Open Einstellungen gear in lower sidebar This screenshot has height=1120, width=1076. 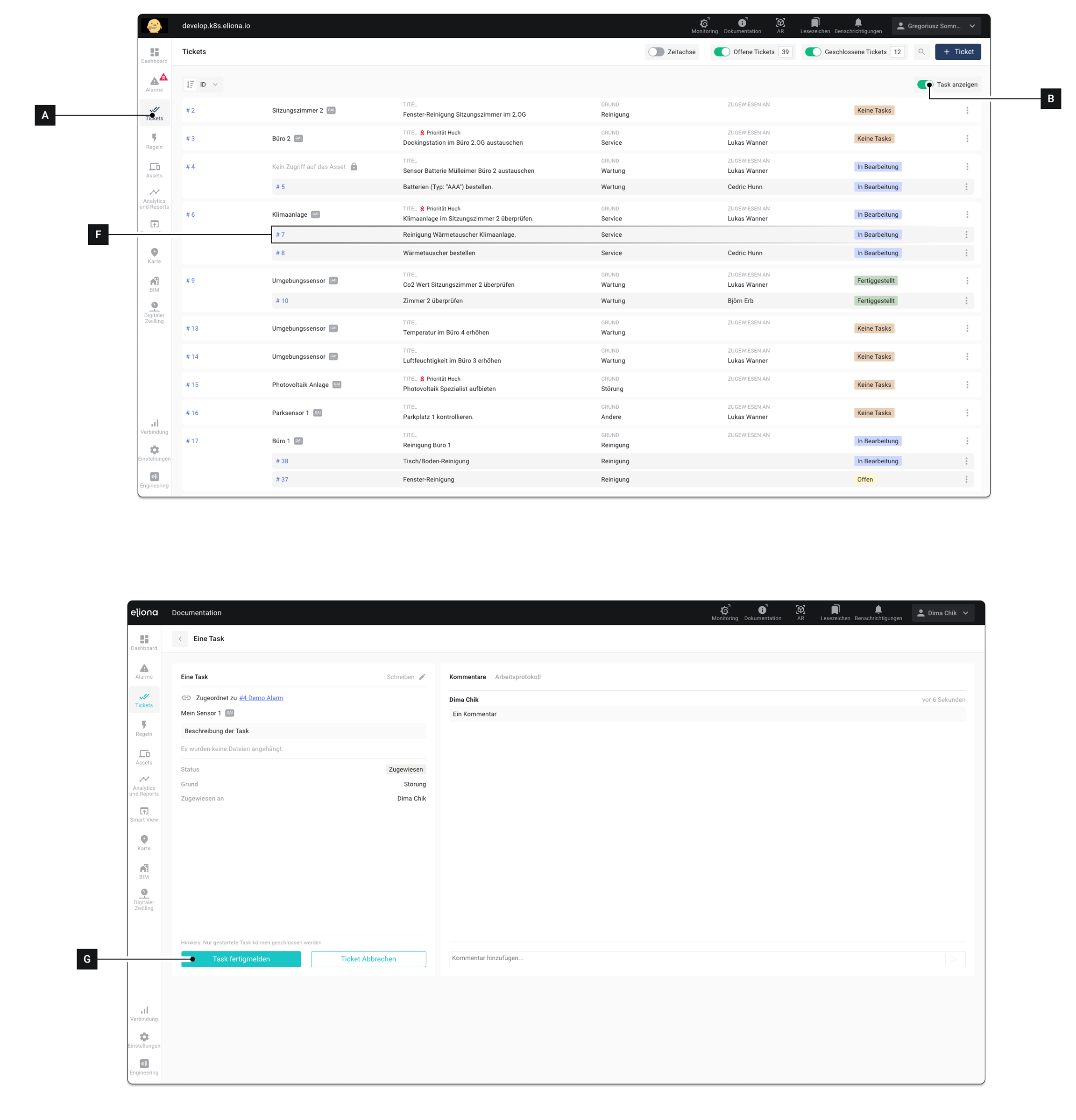click(144, 1036)
